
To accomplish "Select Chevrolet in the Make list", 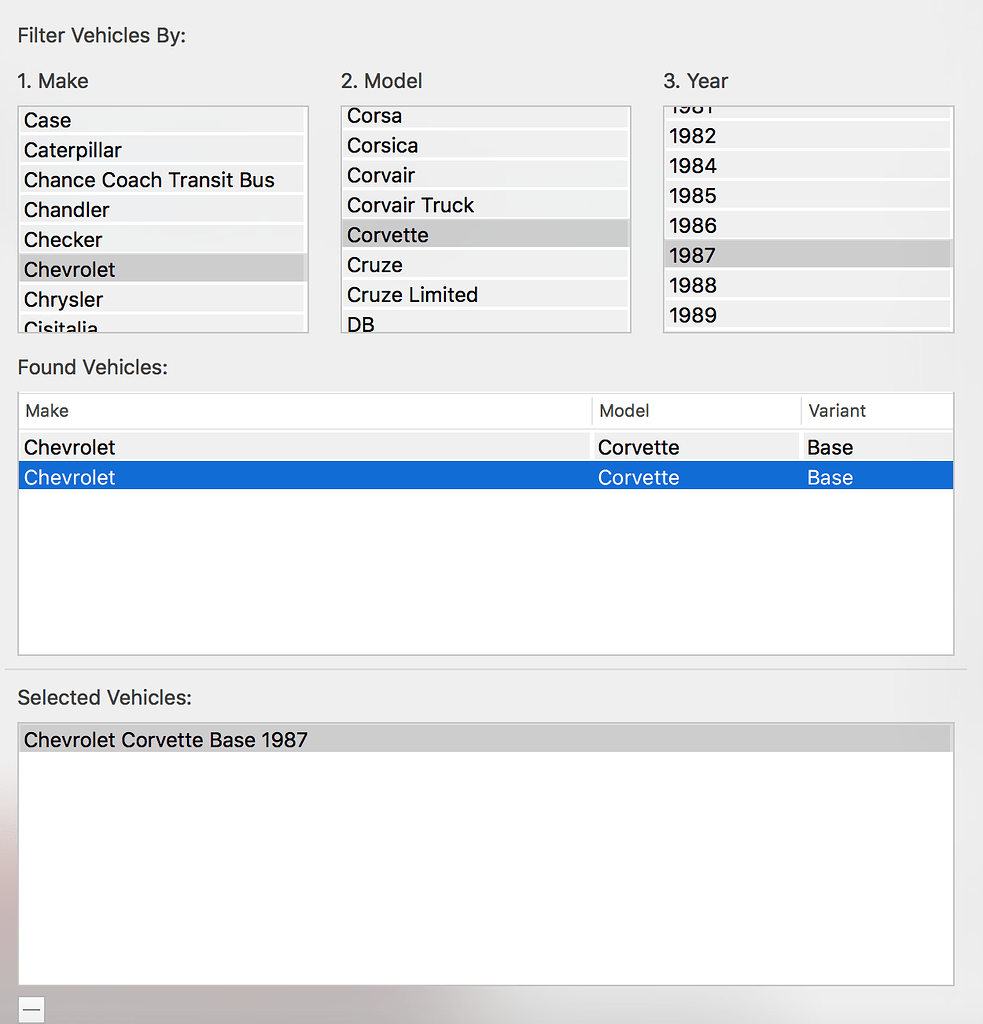I will (x=163, y=270).
